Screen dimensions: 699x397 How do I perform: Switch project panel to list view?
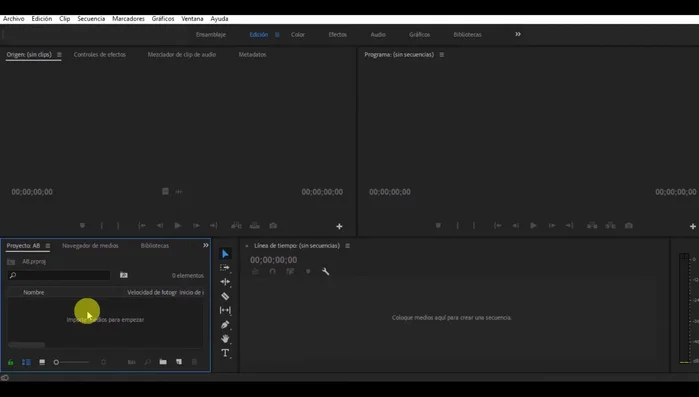26,362
